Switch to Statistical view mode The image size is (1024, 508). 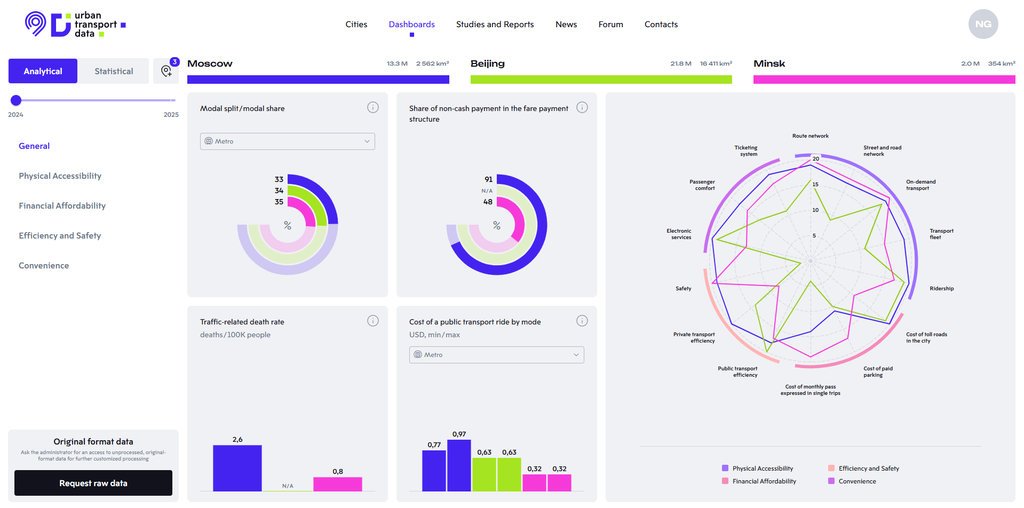tap(113, 71)
